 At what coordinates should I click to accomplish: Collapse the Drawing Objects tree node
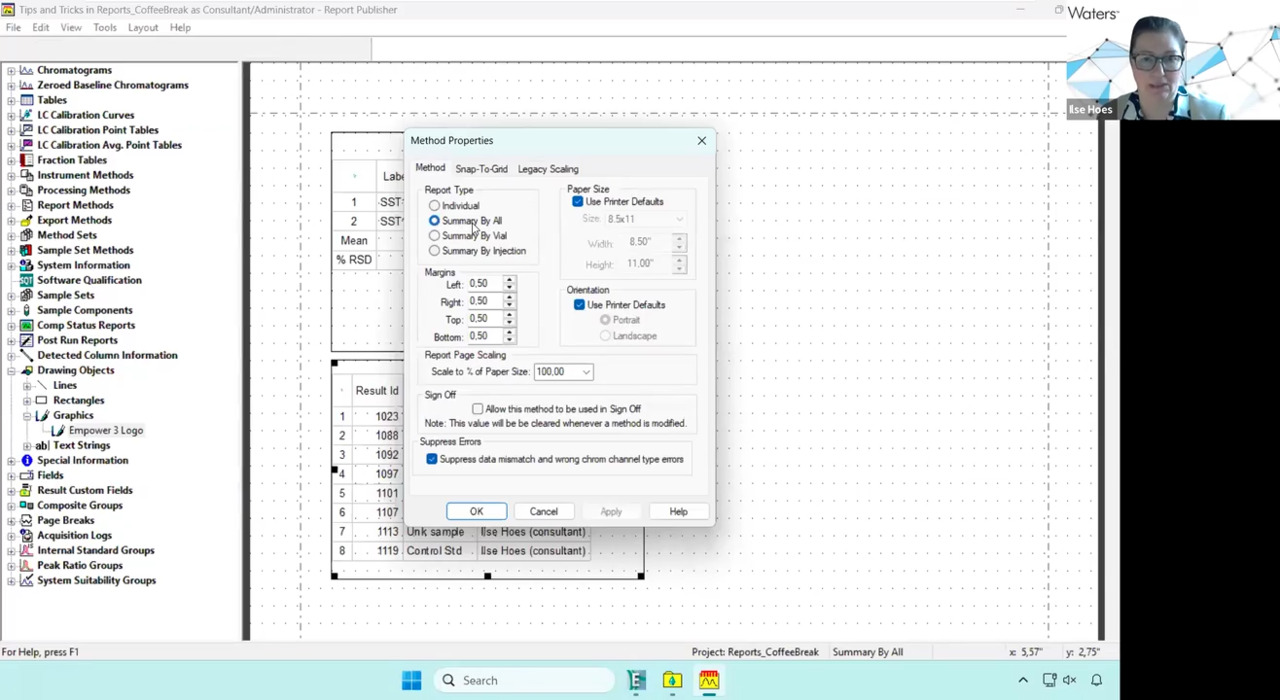(x=11, y=370)
